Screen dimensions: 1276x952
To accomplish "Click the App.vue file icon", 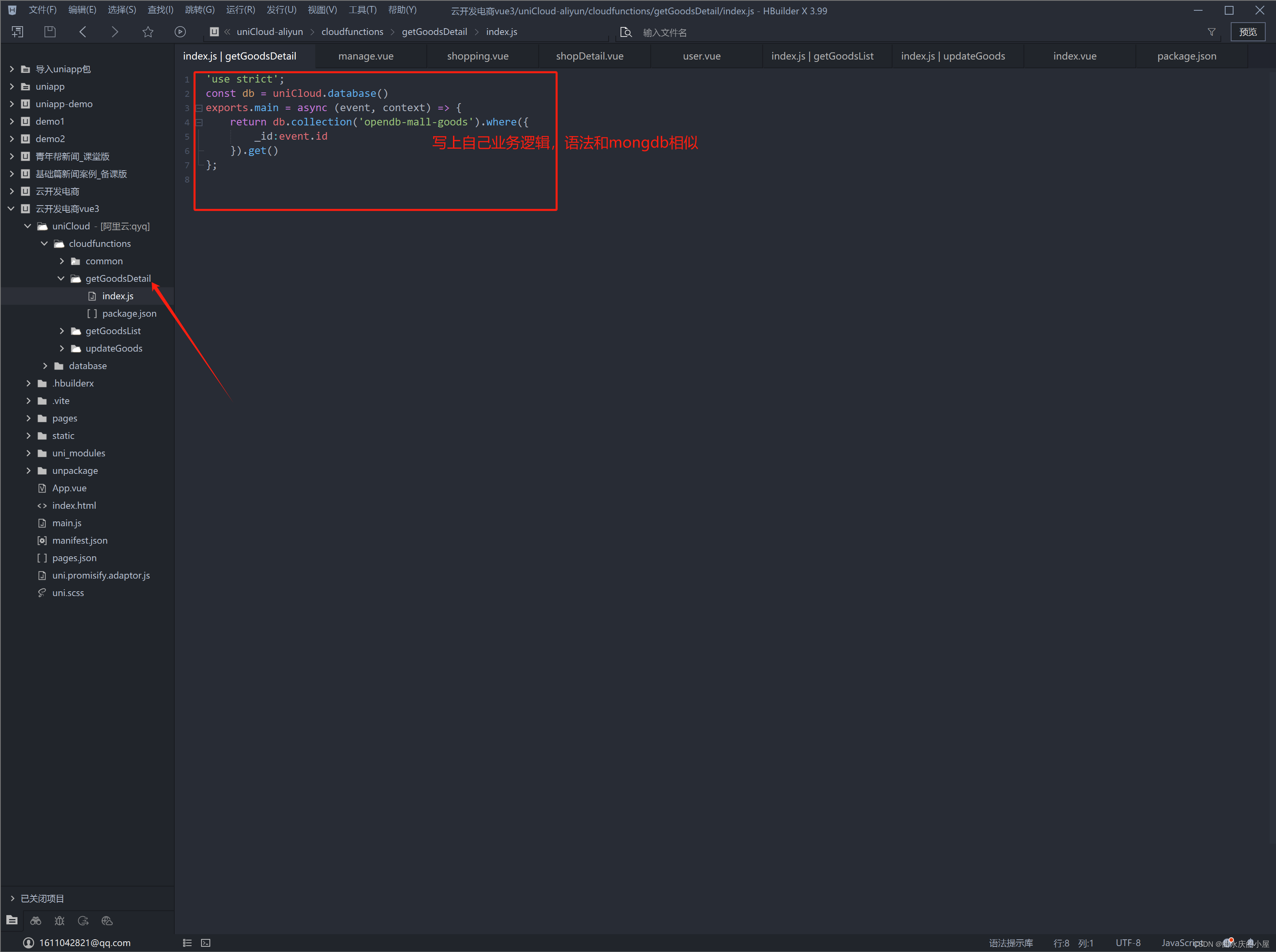I will coord(42,488).
